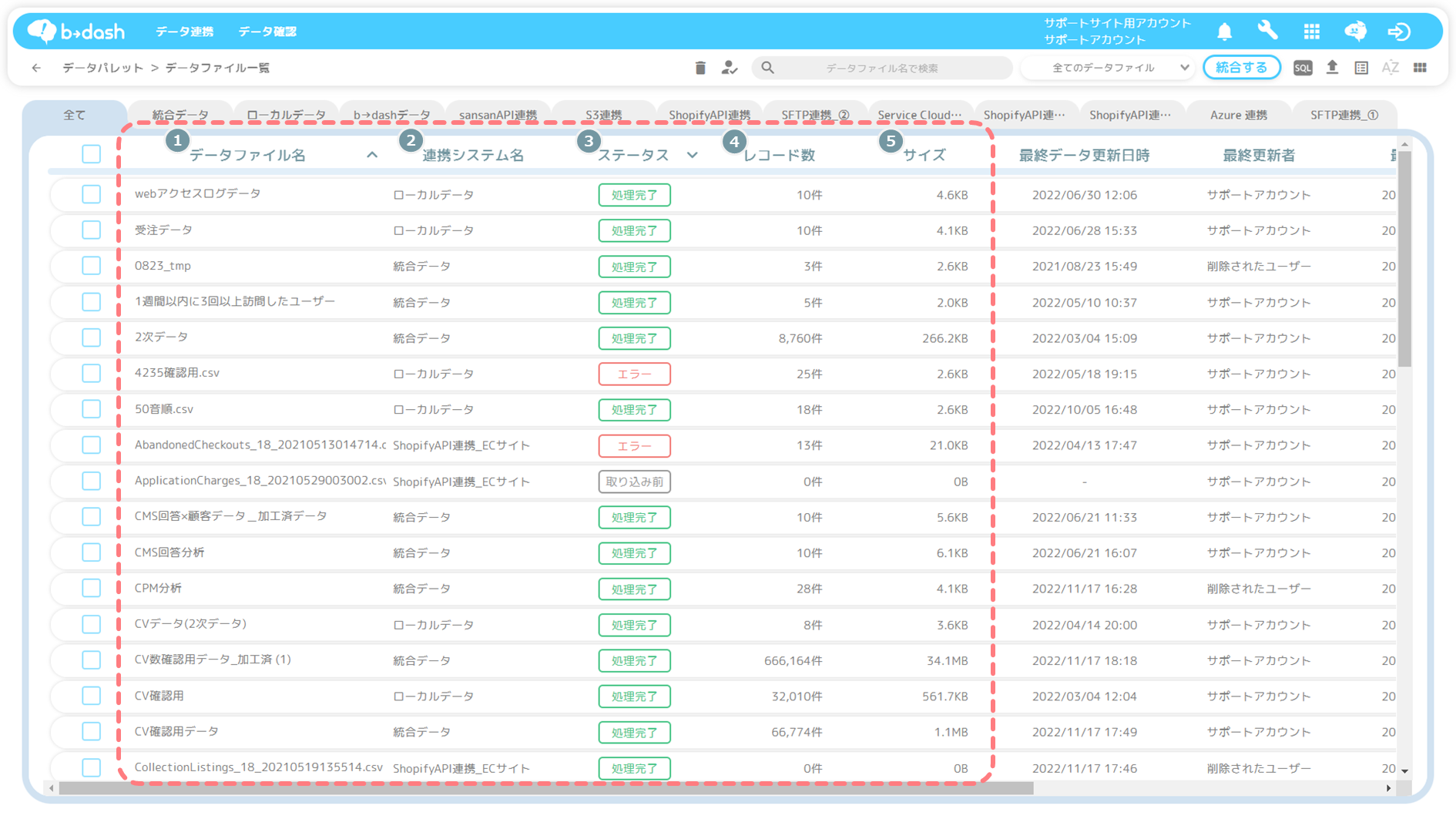The width and height of the screenshot is (1456, 819).
Task: Switch to the b→dashデータ tab
Action: tap(392, 115)
